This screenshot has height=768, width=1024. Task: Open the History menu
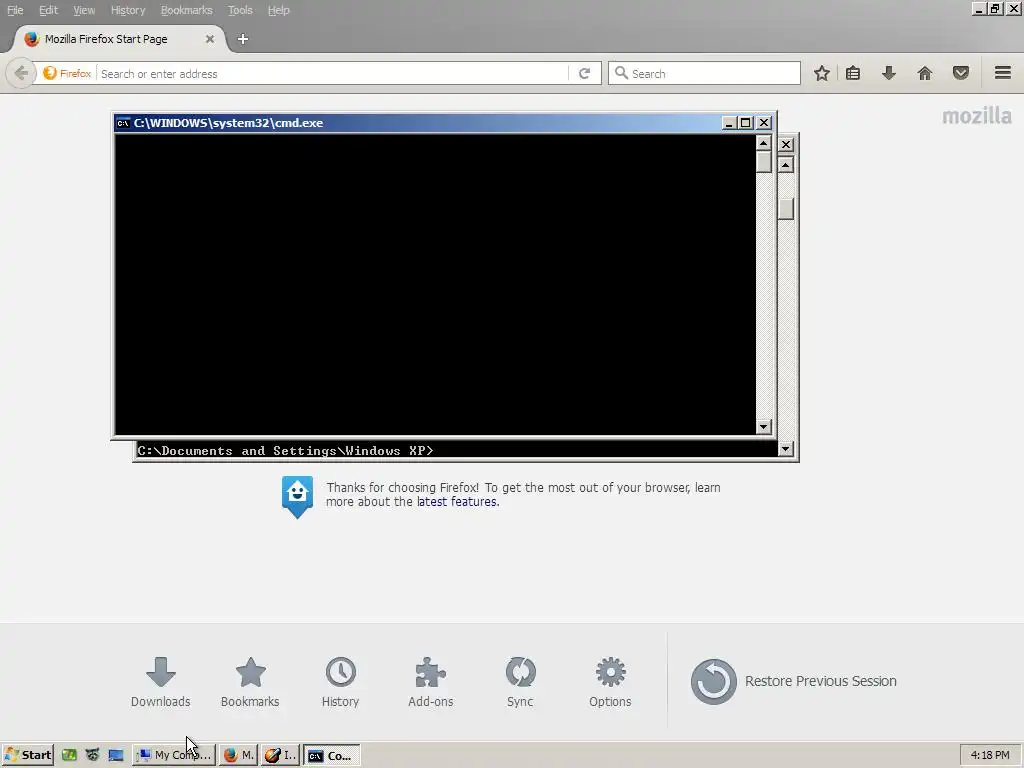point(127,10)
